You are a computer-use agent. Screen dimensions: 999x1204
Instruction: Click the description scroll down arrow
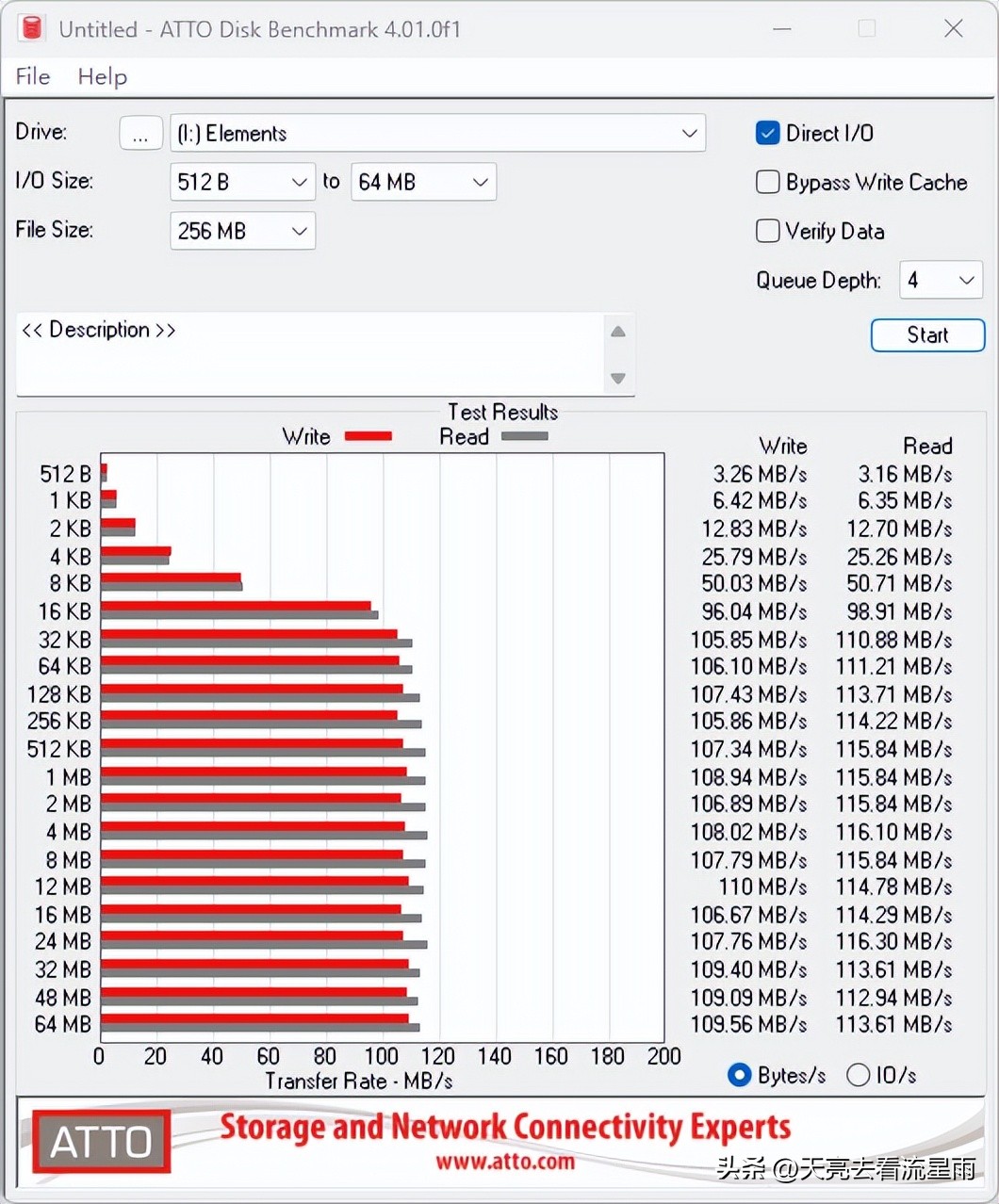click(618, 379)
